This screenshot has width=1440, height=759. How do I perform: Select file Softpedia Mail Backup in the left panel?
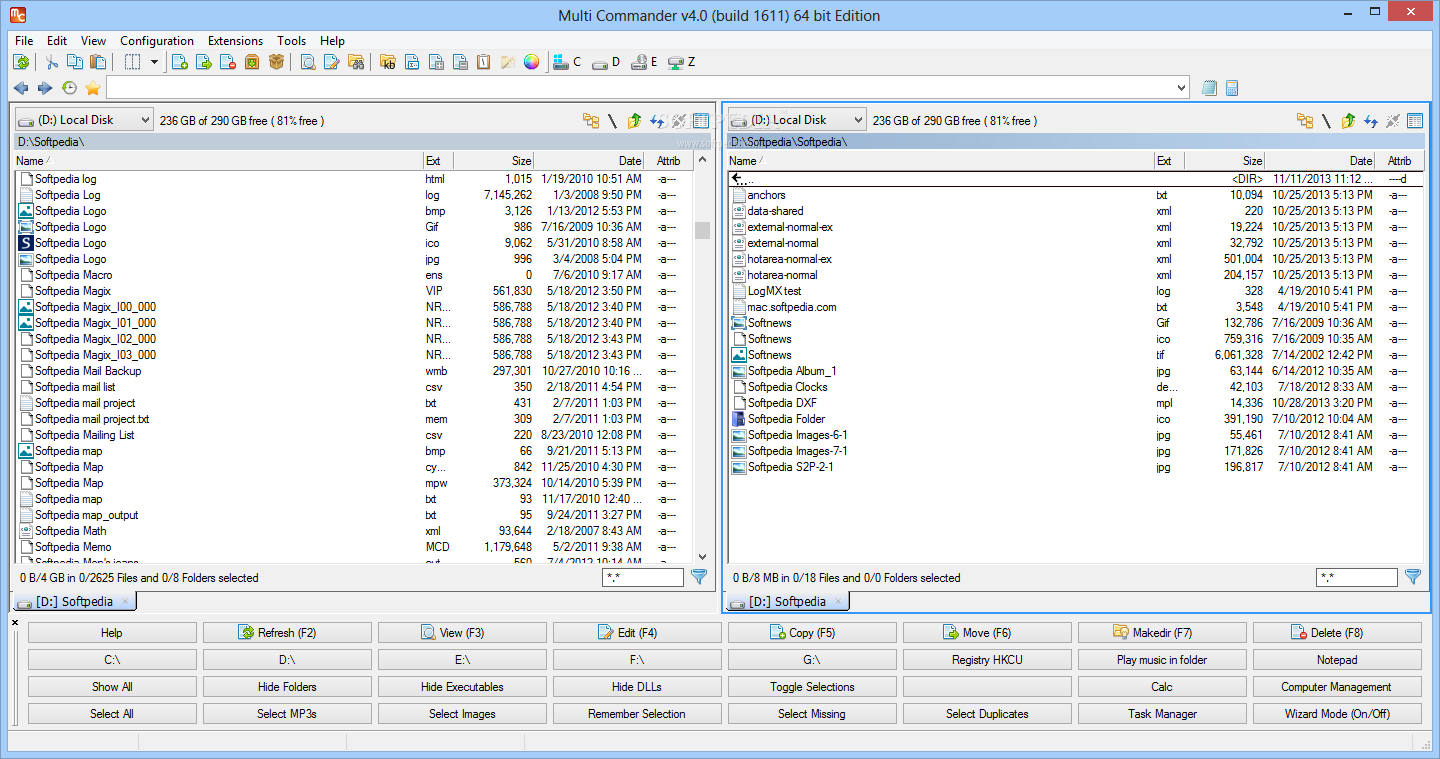point(354,371)
